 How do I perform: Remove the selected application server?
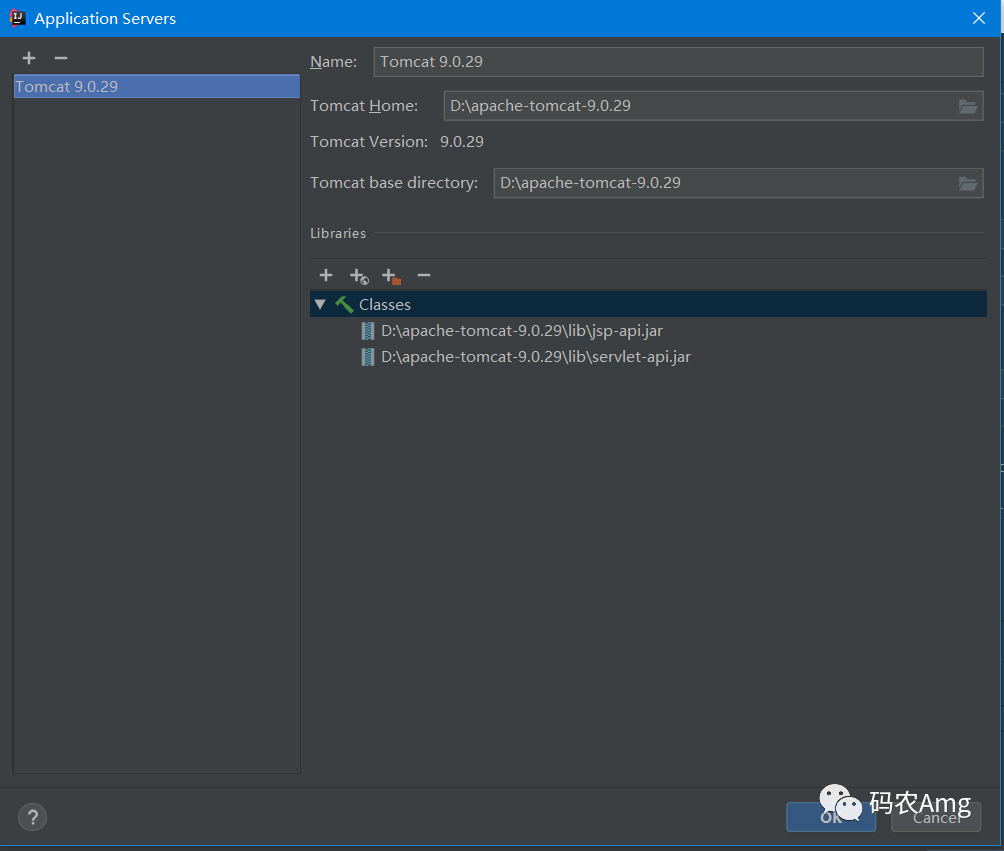tap(61, 58)
